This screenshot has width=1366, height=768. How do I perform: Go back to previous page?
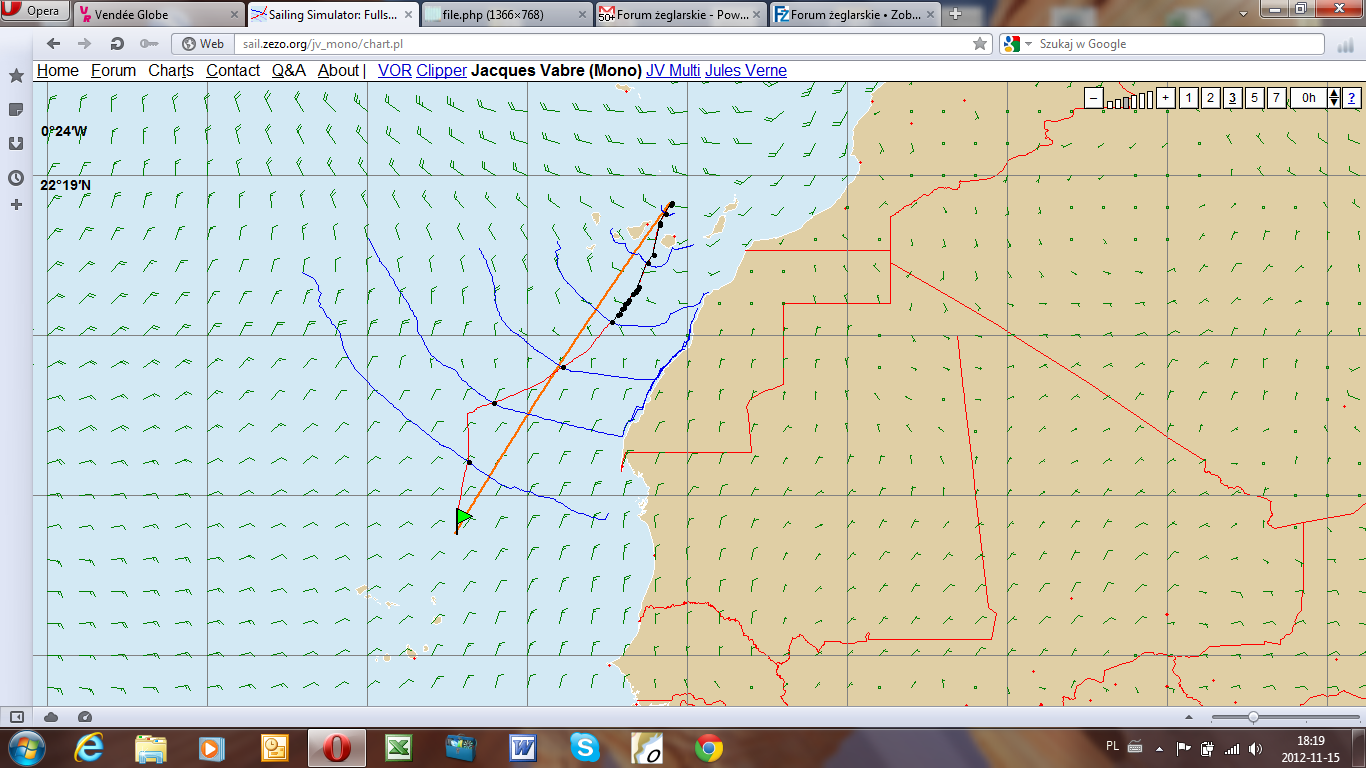point(54,44)
